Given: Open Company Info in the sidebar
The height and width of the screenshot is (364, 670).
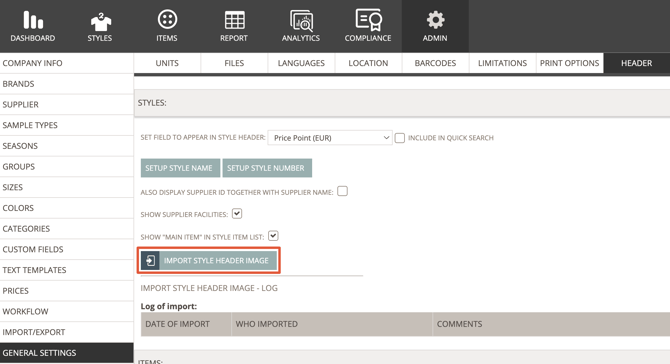Looking at the screenshot, I should tap(67, 63).
